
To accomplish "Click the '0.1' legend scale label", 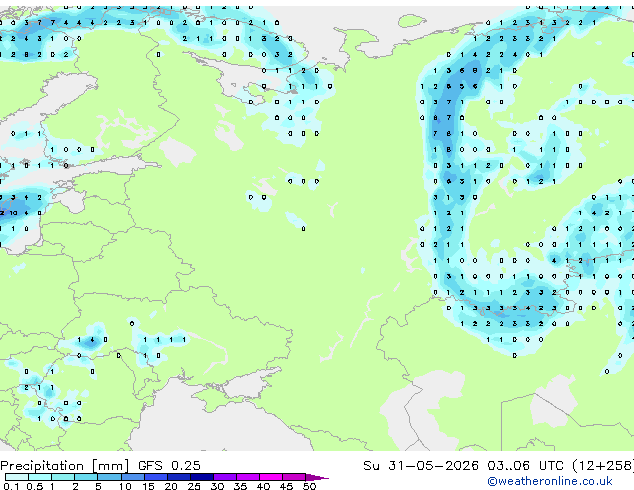I will click(x=12, y=486).
